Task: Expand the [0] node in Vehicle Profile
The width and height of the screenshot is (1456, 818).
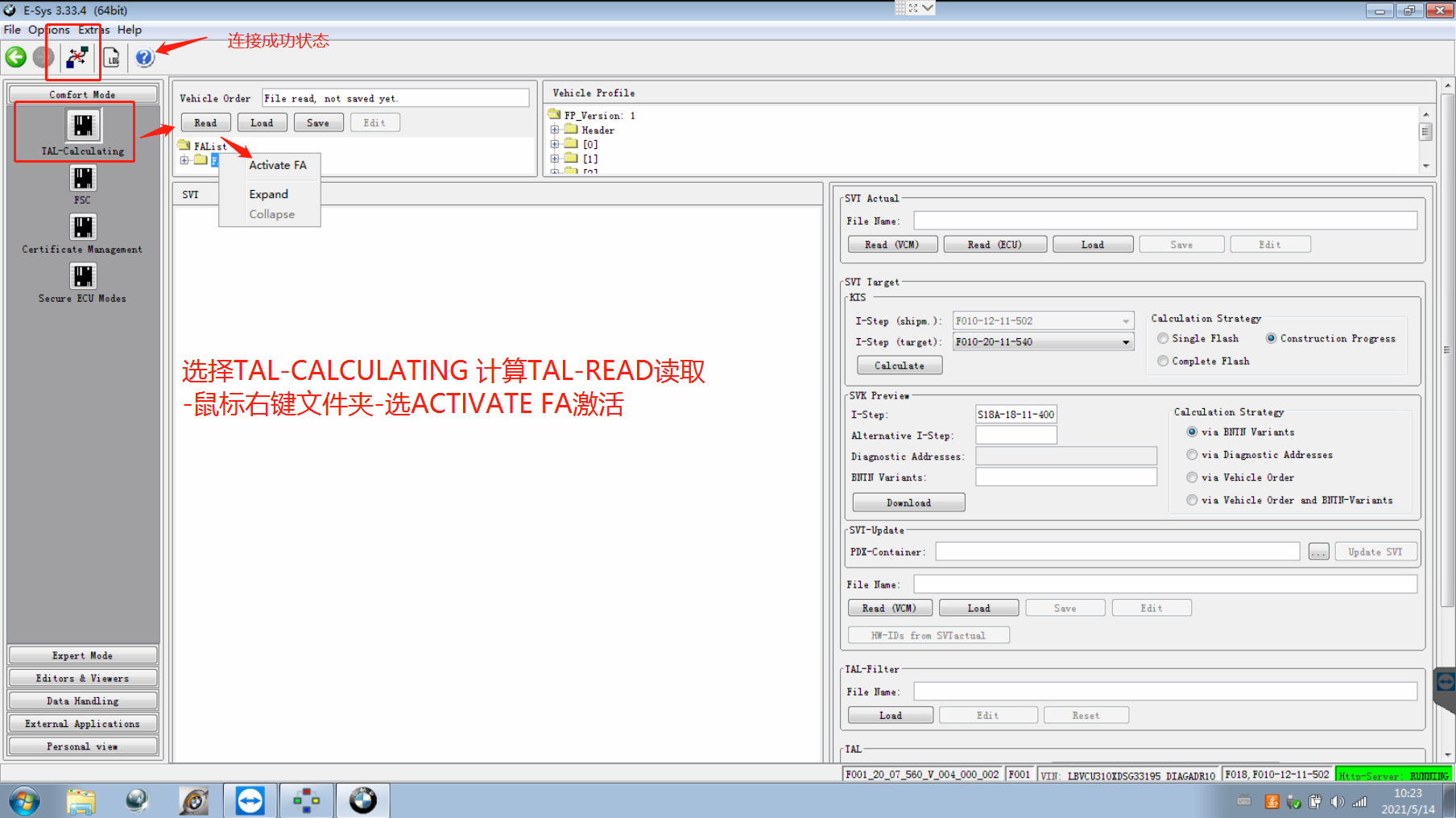Action: tap(555, 144)
